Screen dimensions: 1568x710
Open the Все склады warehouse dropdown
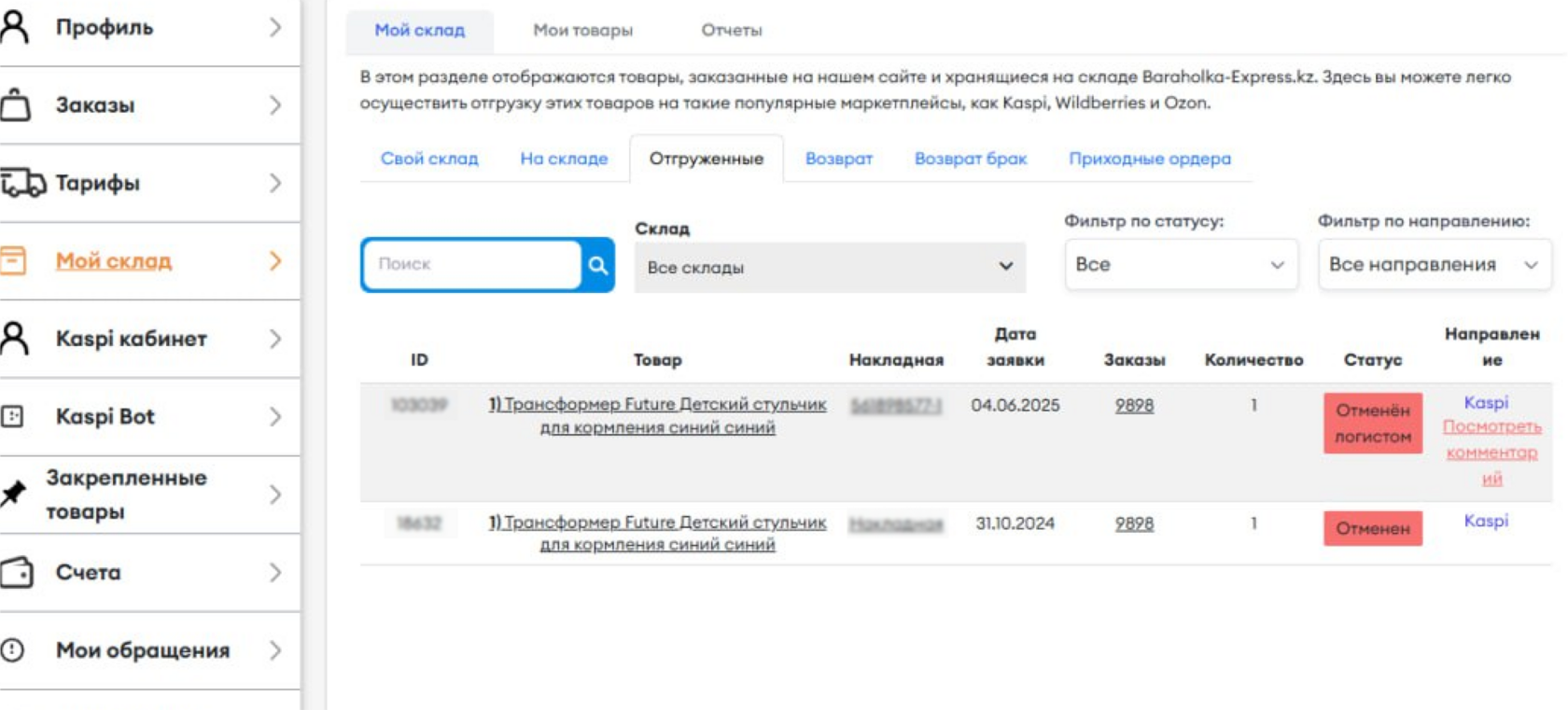(x=829, y=267)
